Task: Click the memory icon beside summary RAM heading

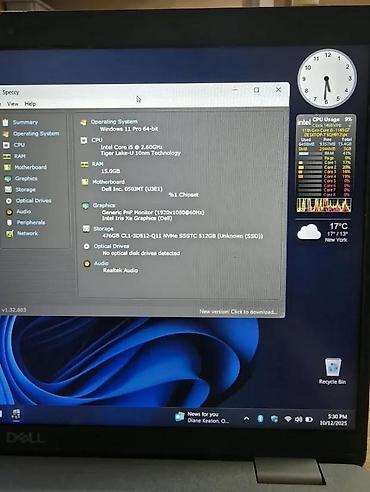Action: [x=84, y=164]
